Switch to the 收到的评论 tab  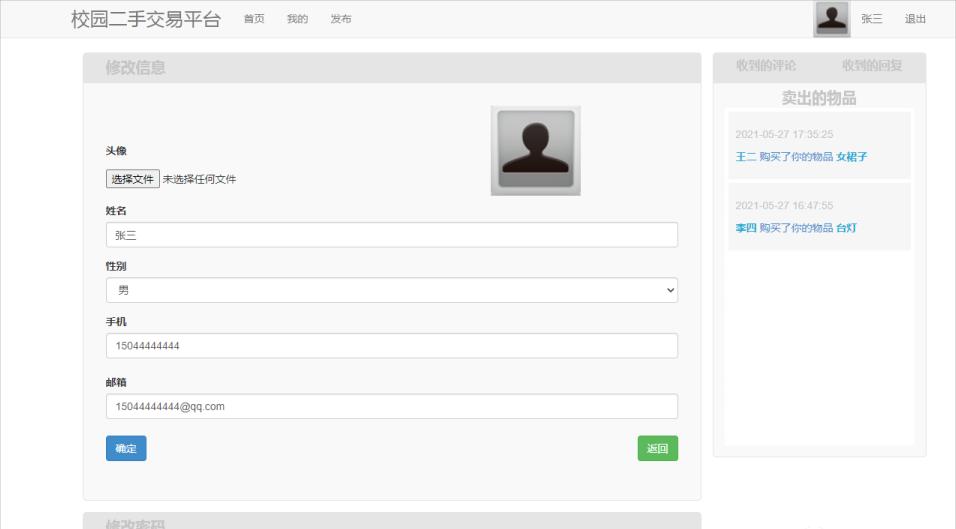click(x=766, y=66)
